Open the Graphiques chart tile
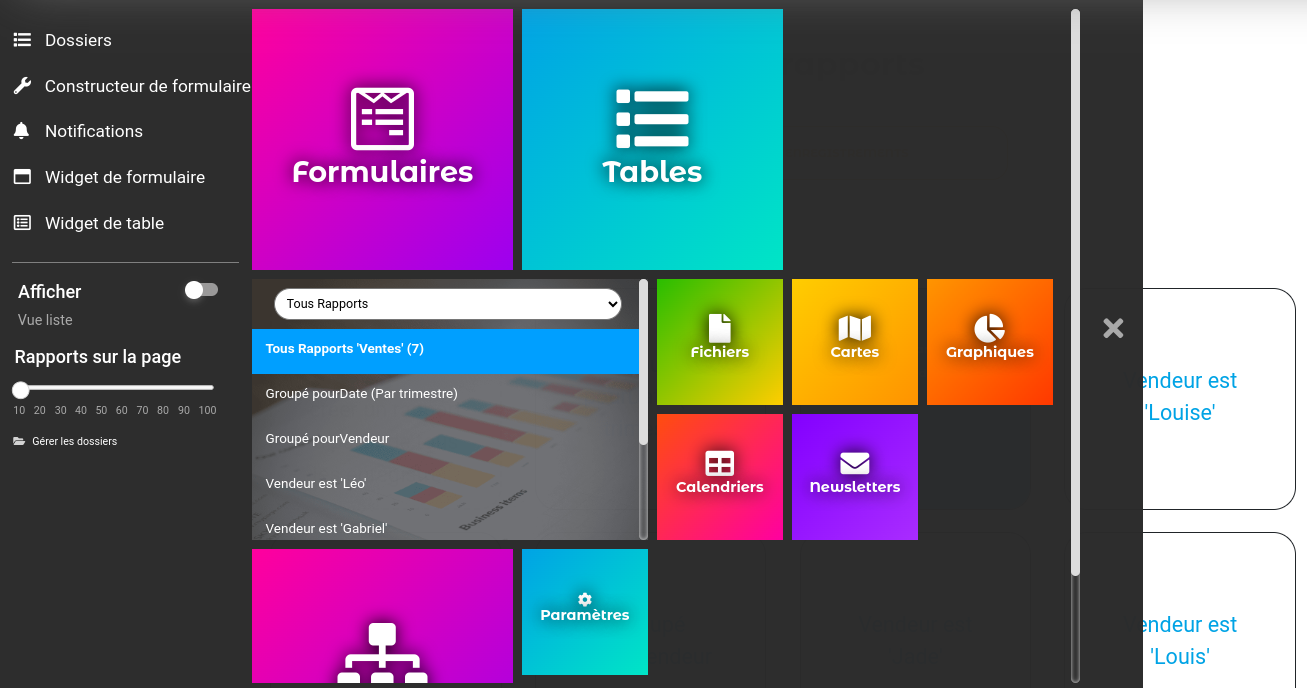1307x688 pixels. (x=989, y=341)
